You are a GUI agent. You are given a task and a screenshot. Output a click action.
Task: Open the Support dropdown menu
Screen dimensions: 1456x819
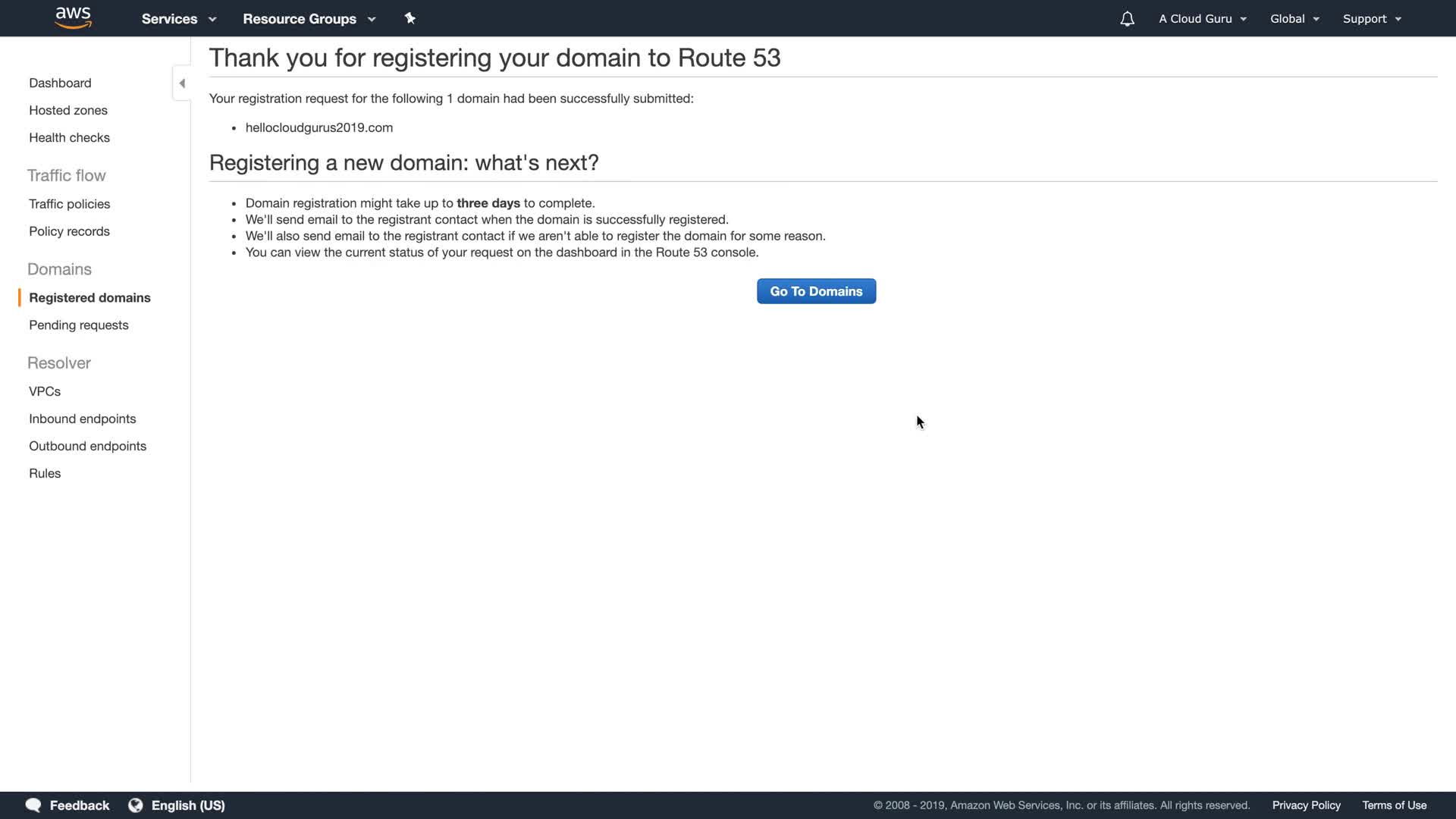pos(1371,19)
